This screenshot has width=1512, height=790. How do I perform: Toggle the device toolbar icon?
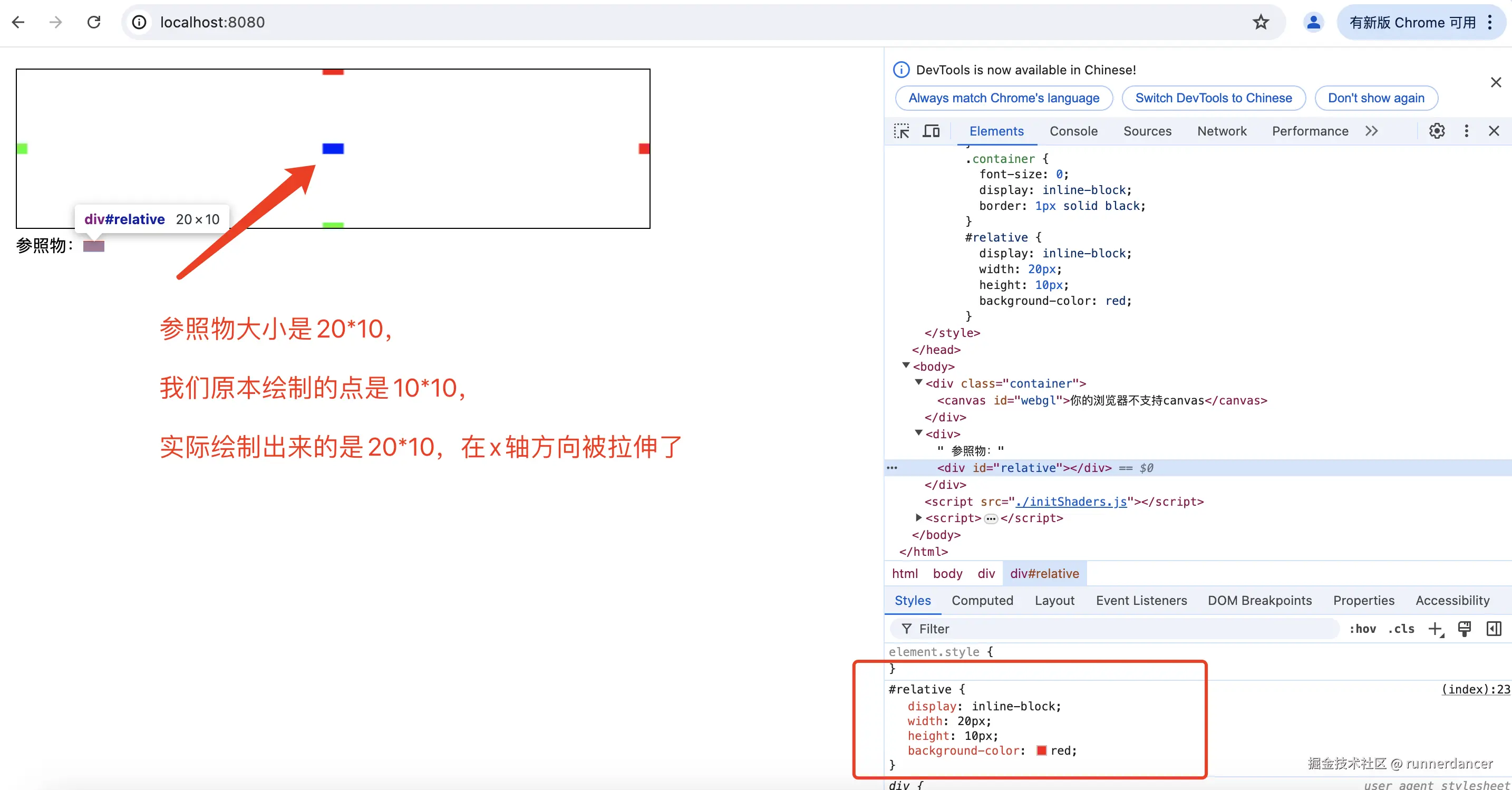click(931, 131)
